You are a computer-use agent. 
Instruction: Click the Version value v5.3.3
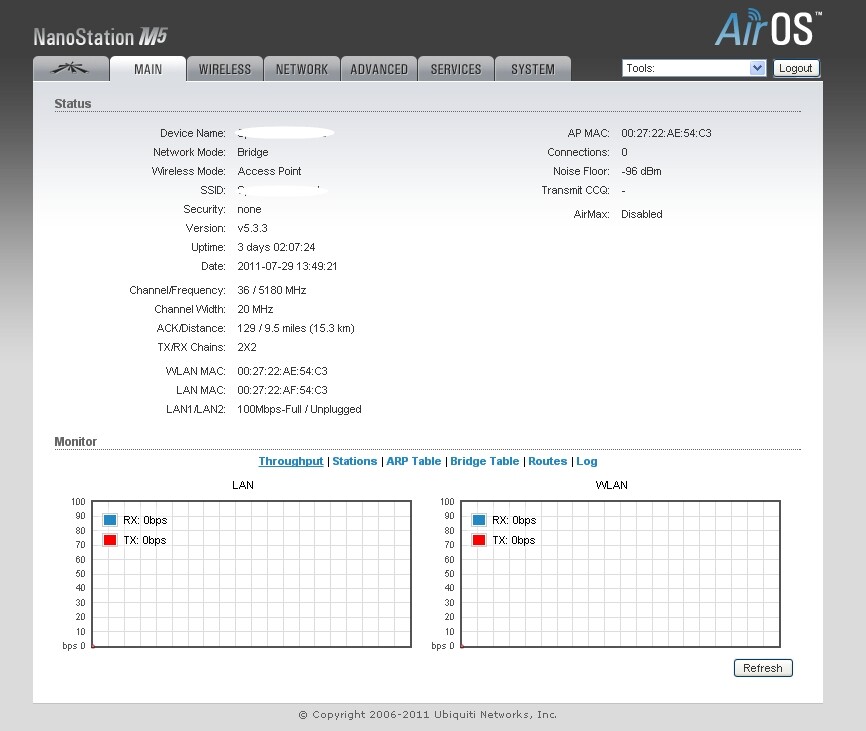tap(252, 228)
